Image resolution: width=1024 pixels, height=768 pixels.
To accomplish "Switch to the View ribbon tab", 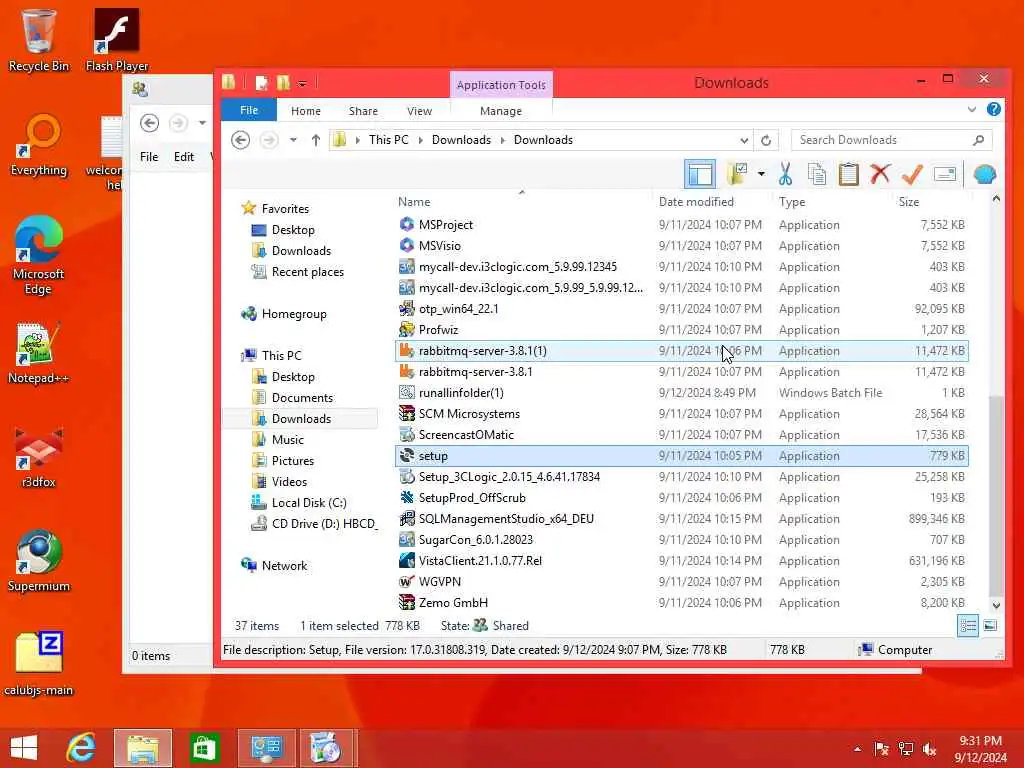I will (419, 111).
